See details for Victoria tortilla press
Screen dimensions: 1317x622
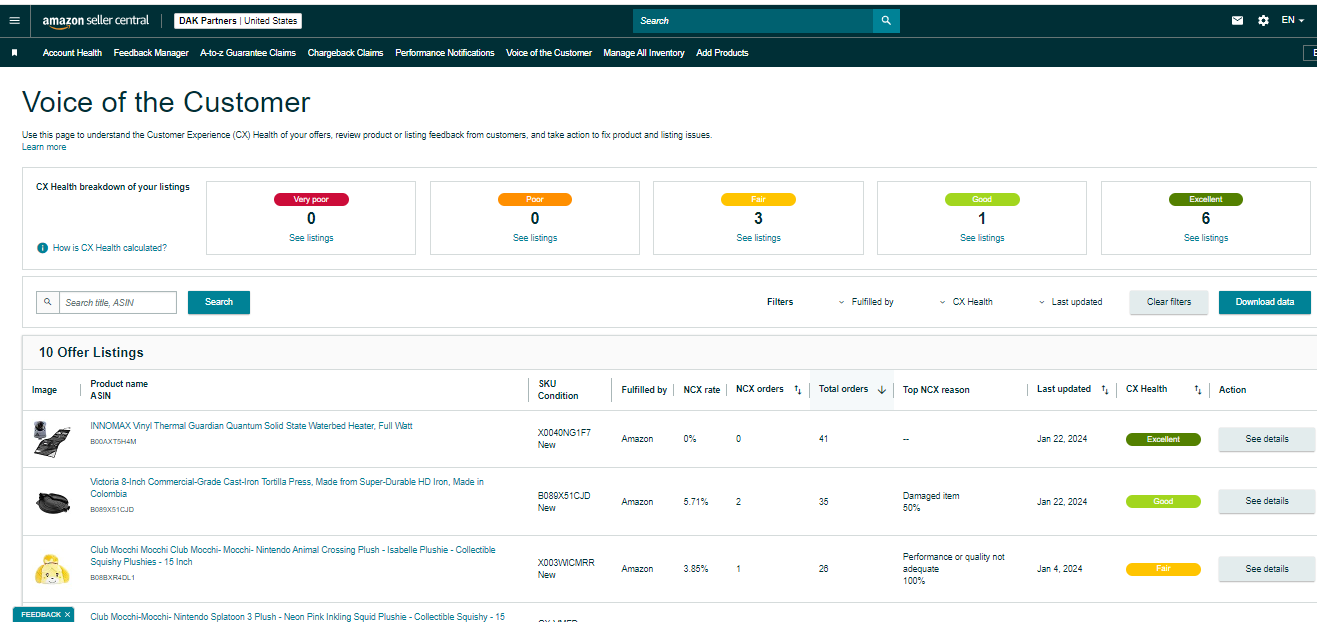tap(1267, 501)
